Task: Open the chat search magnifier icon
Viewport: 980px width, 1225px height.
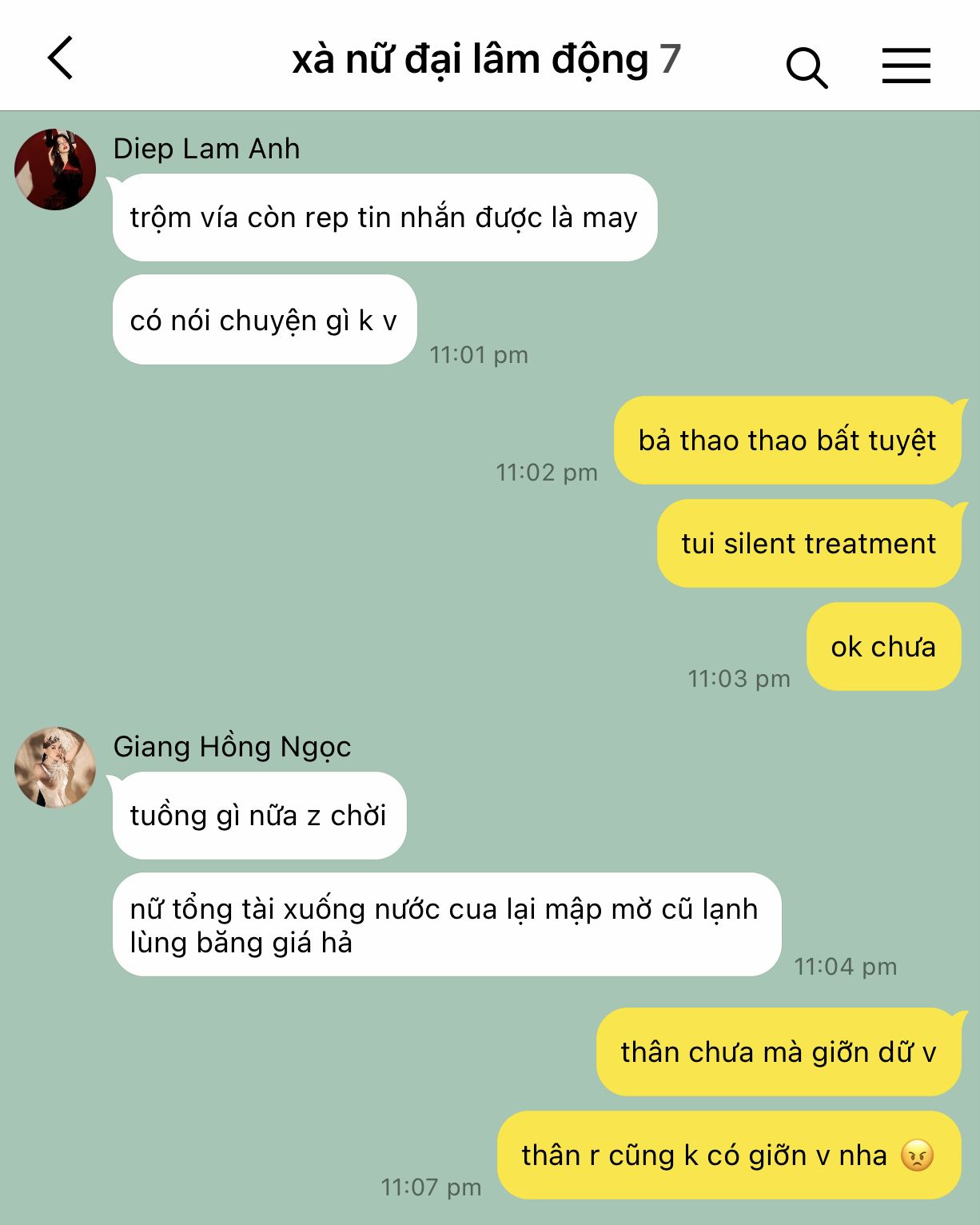Action: 807,67
